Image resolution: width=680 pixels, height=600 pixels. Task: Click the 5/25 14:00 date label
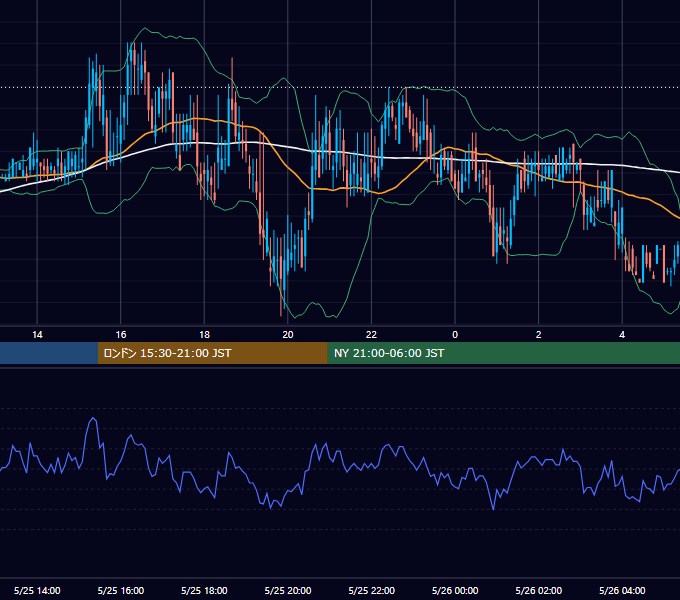[37, 590]
